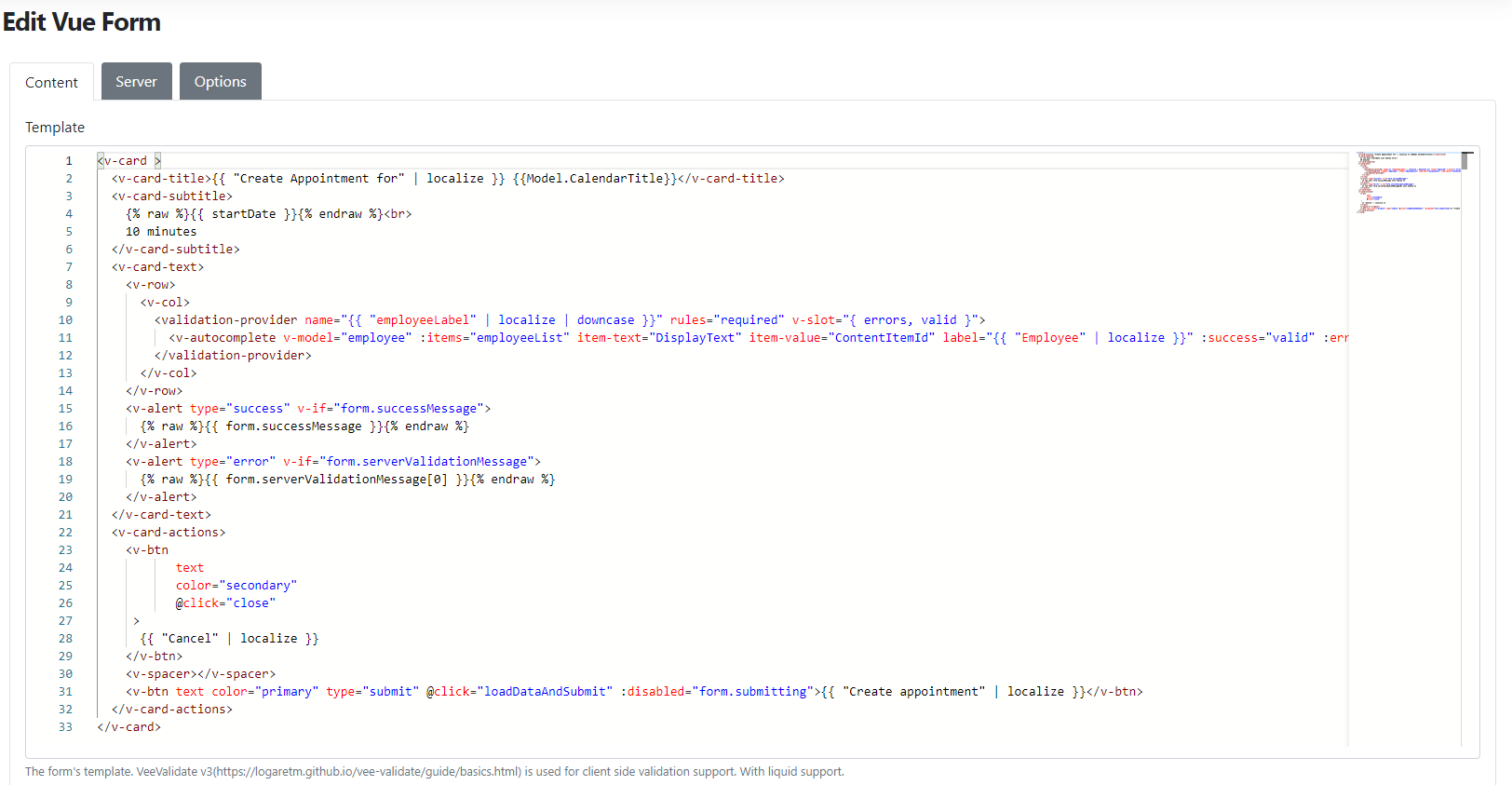Click color="secondary" attribute
1512x785 pixels.
236,586
